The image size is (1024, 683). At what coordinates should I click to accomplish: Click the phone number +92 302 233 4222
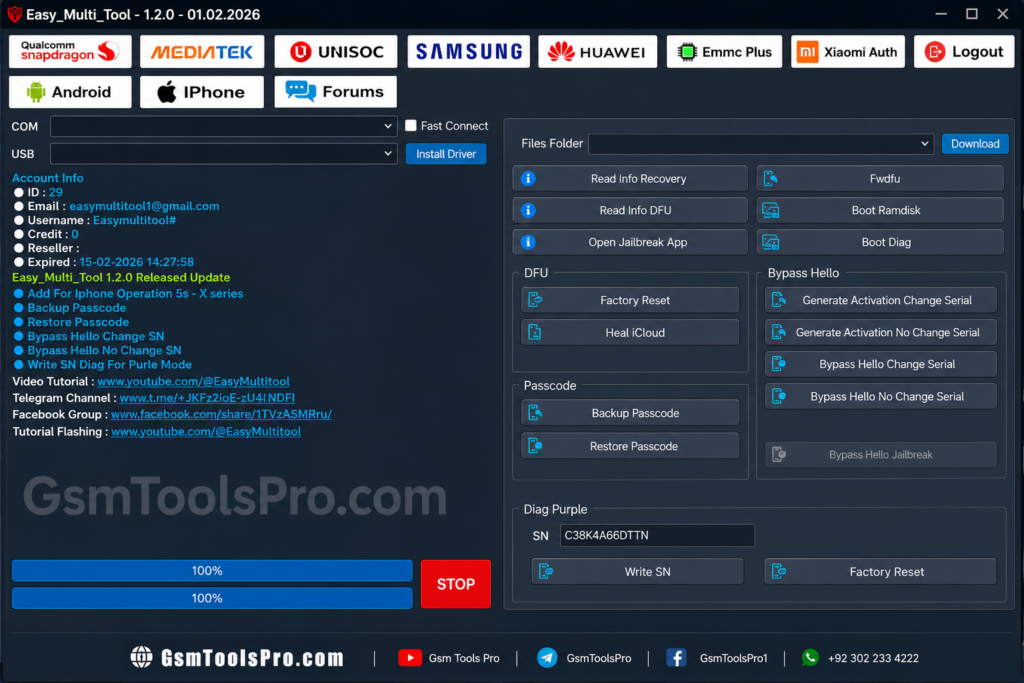tap(873, 658)
